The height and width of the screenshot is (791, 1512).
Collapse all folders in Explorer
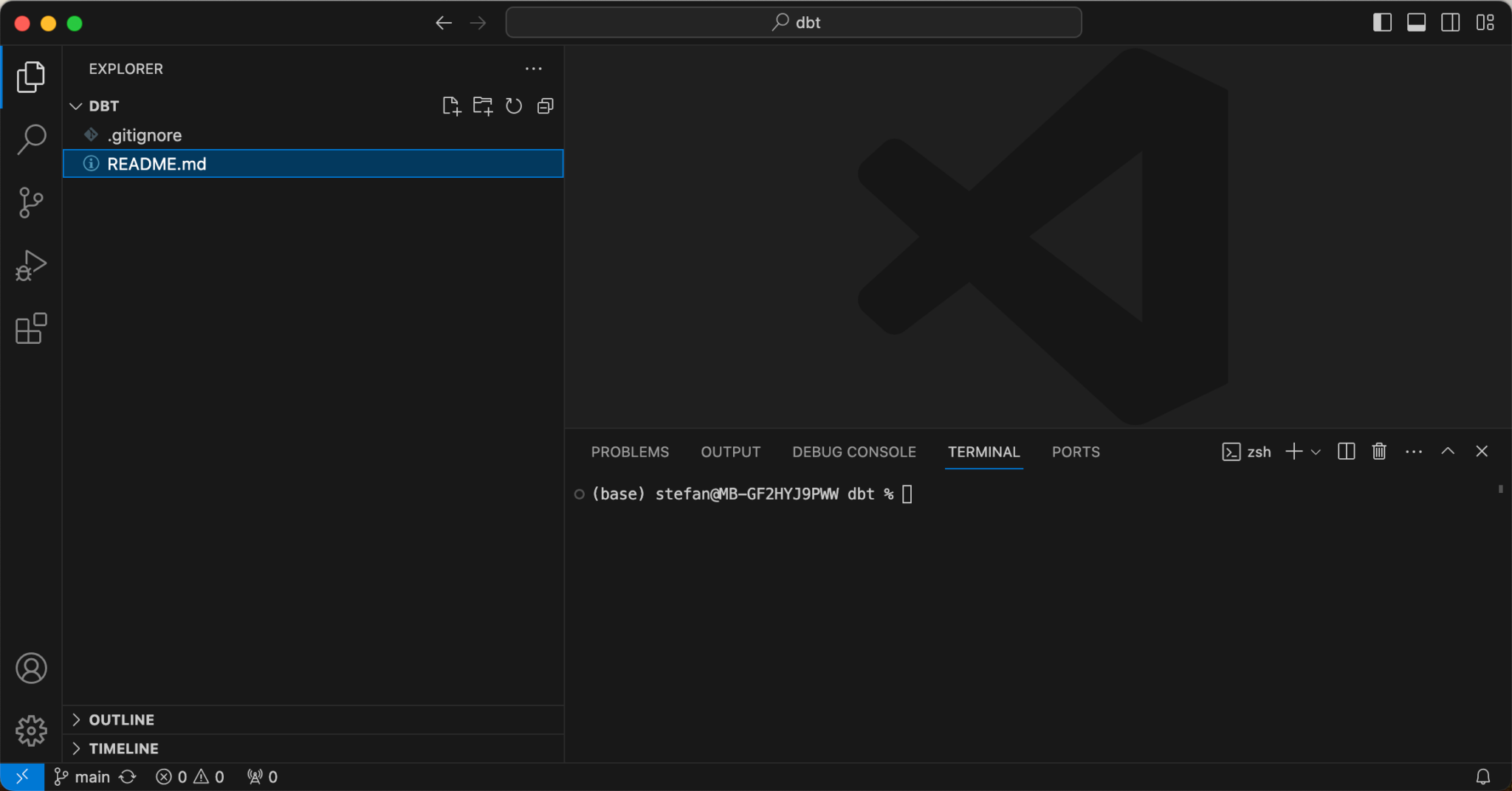(x=546, y=106)
